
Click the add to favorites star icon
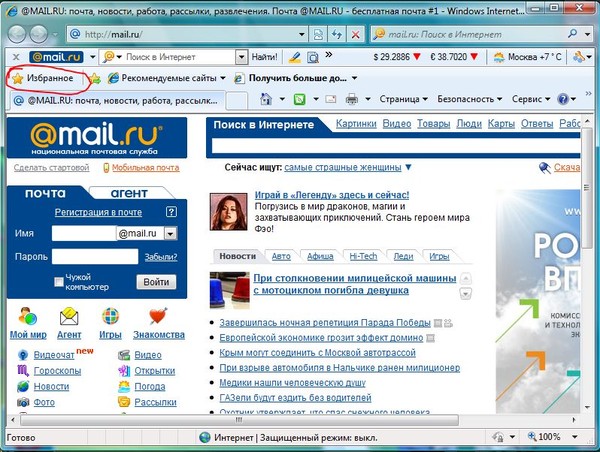tap(95, 79)
